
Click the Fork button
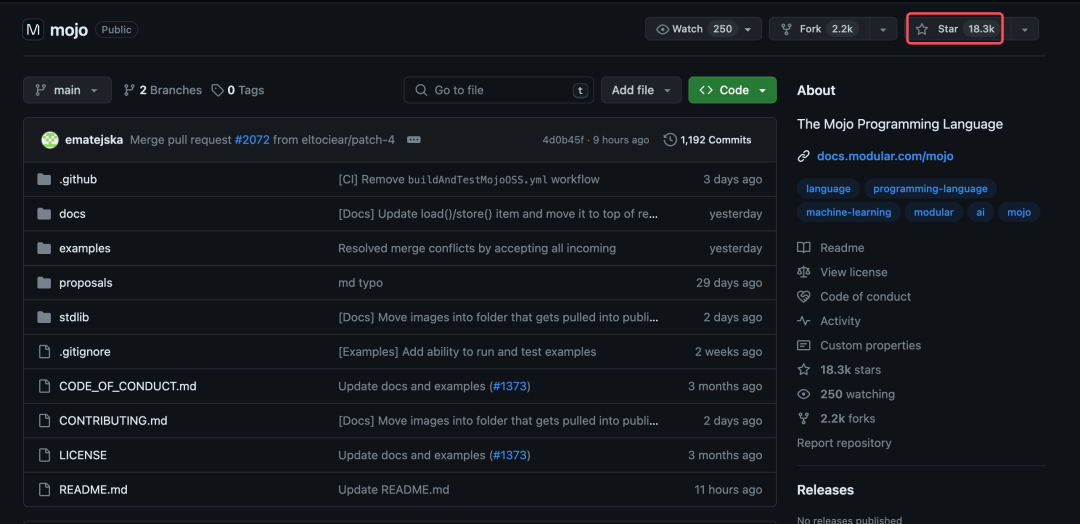coord(819,29)
